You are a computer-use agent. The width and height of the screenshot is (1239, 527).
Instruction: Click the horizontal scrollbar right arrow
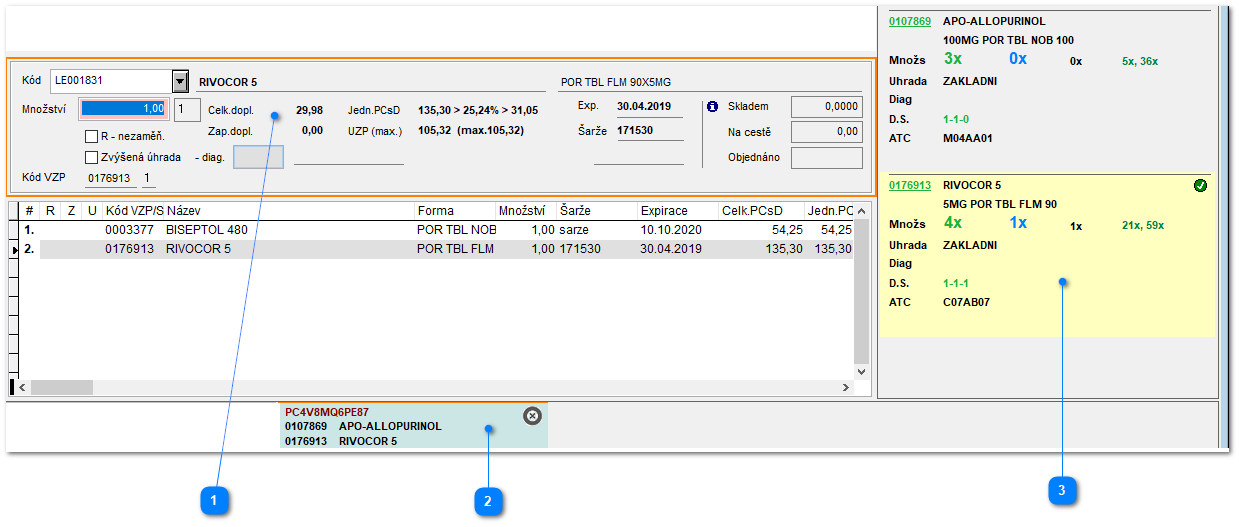coord(845,387)
